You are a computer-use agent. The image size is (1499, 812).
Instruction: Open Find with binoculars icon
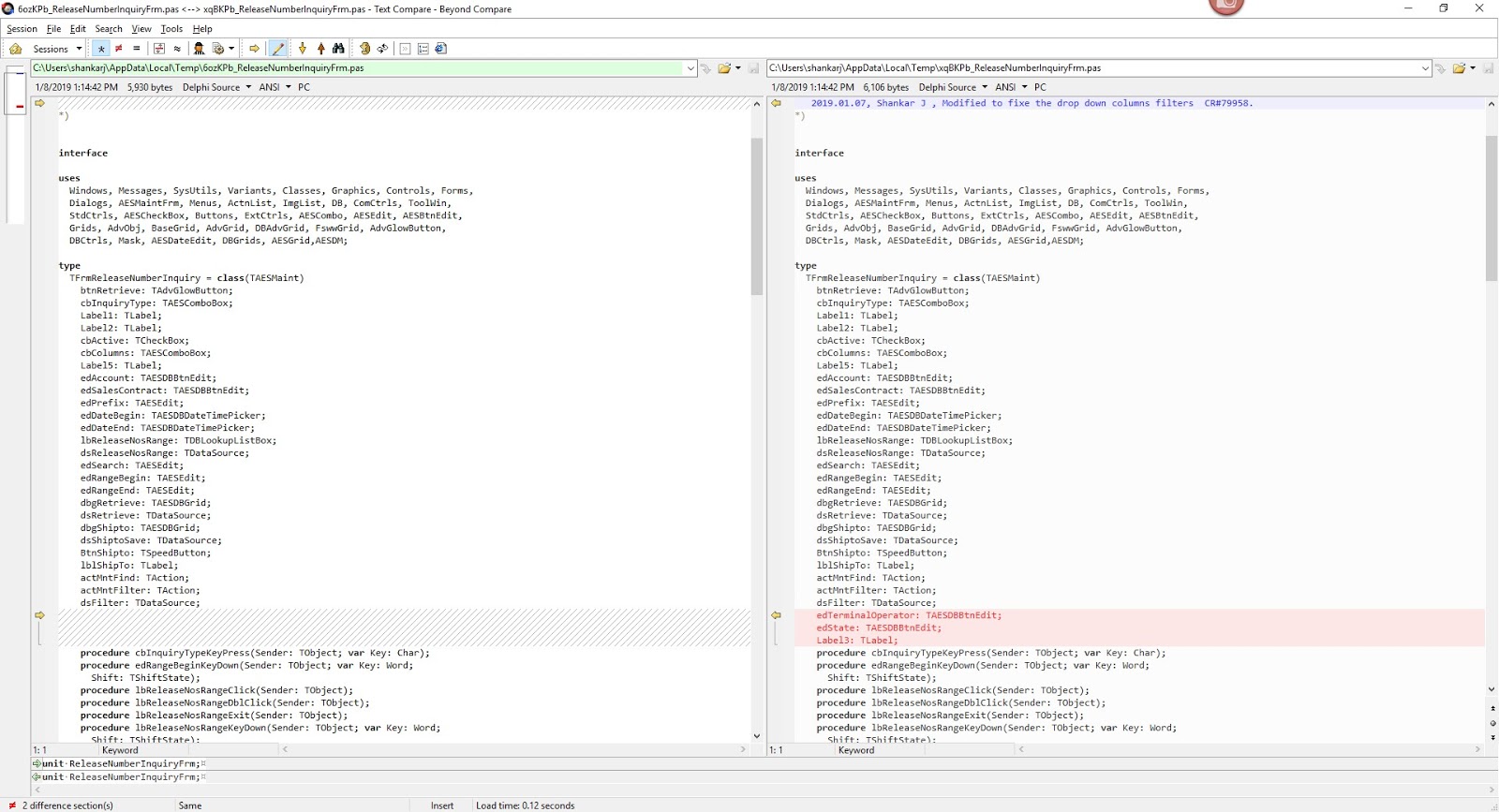point(338,49)
